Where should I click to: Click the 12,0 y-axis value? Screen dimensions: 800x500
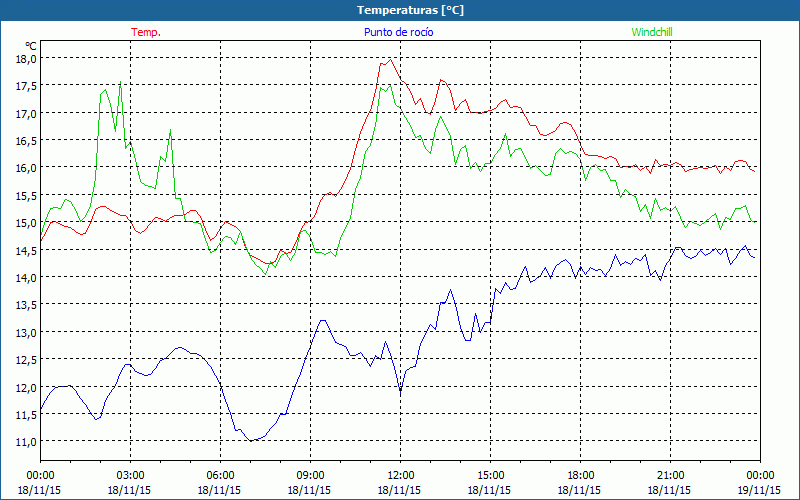[x=26, y=387]
